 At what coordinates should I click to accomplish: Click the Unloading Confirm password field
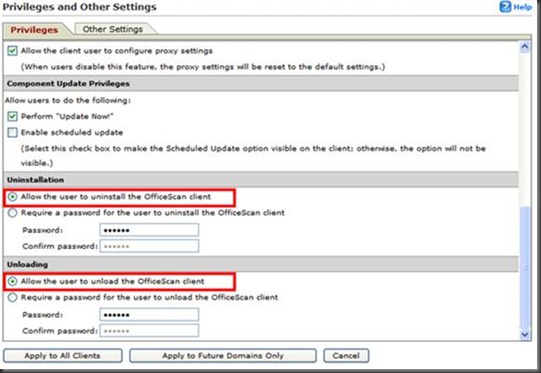click(149, 331)
